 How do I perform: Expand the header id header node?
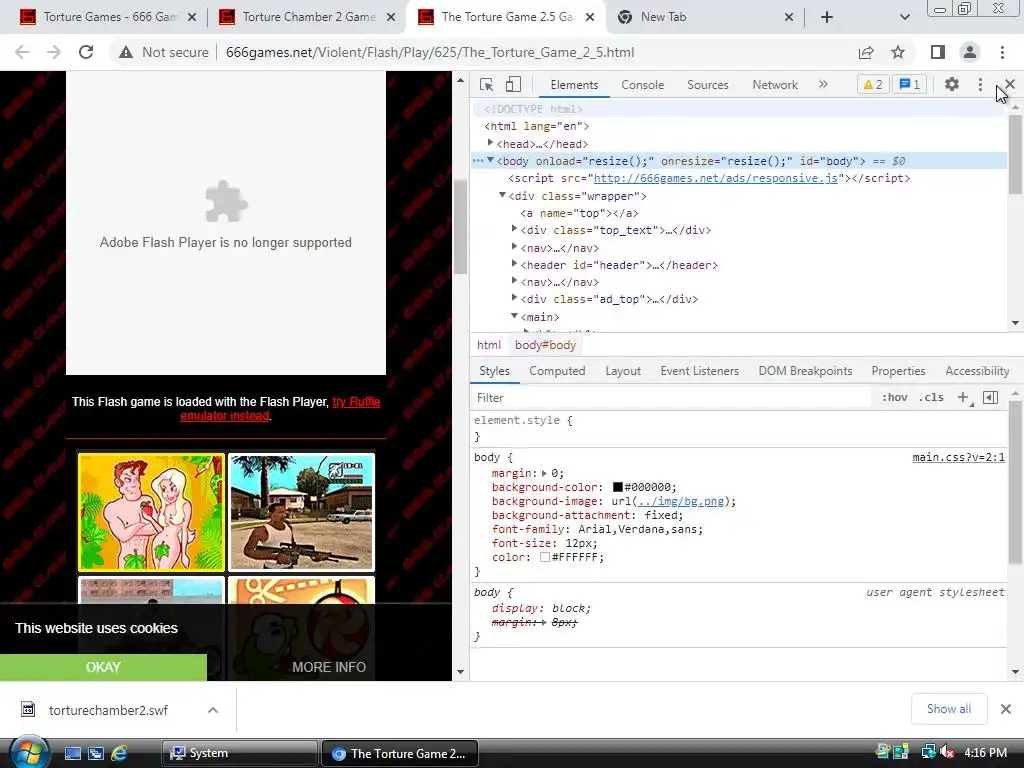click(x=514, y=264)
